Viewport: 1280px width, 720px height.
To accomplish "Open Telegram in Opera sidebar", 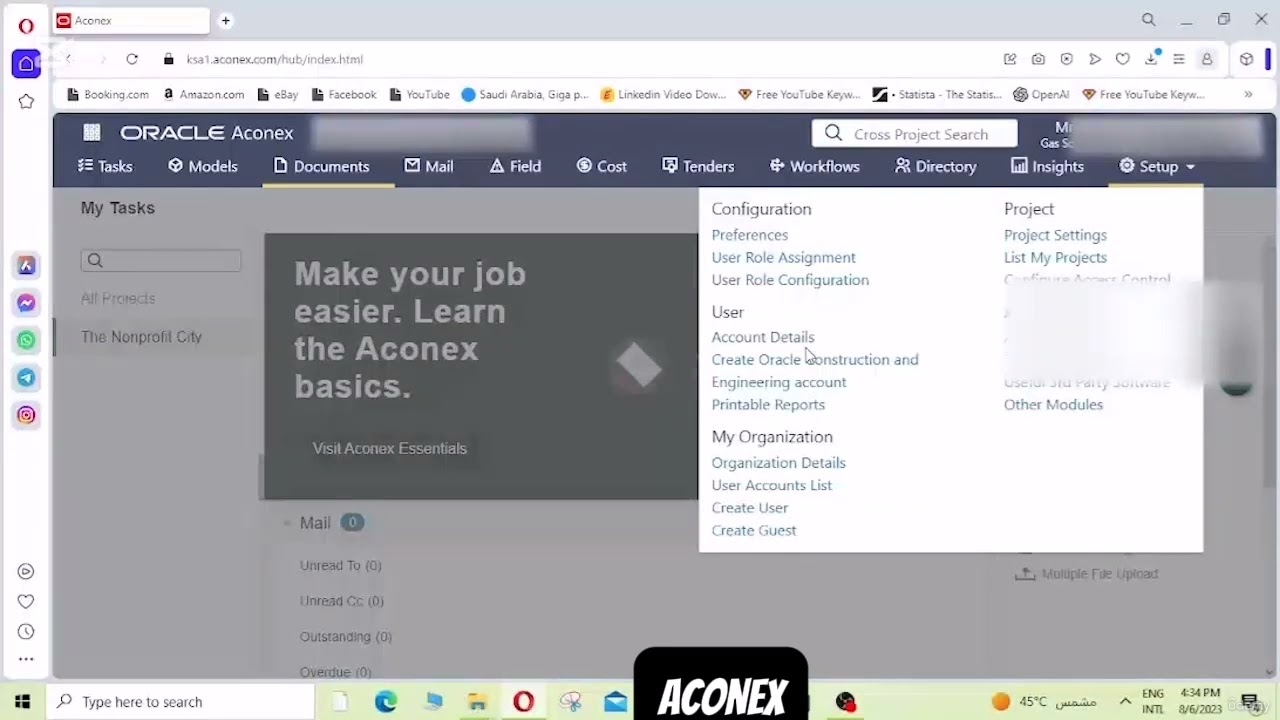I will click(x=26, y=377).
